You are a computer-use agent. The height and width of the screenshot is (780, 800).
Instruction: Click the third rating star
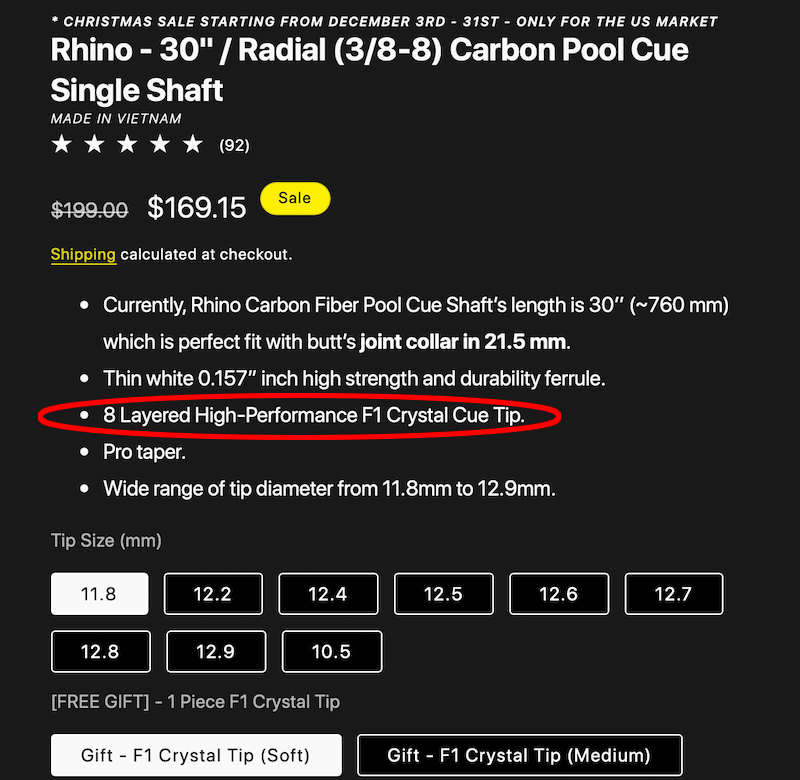click(127, 145)
